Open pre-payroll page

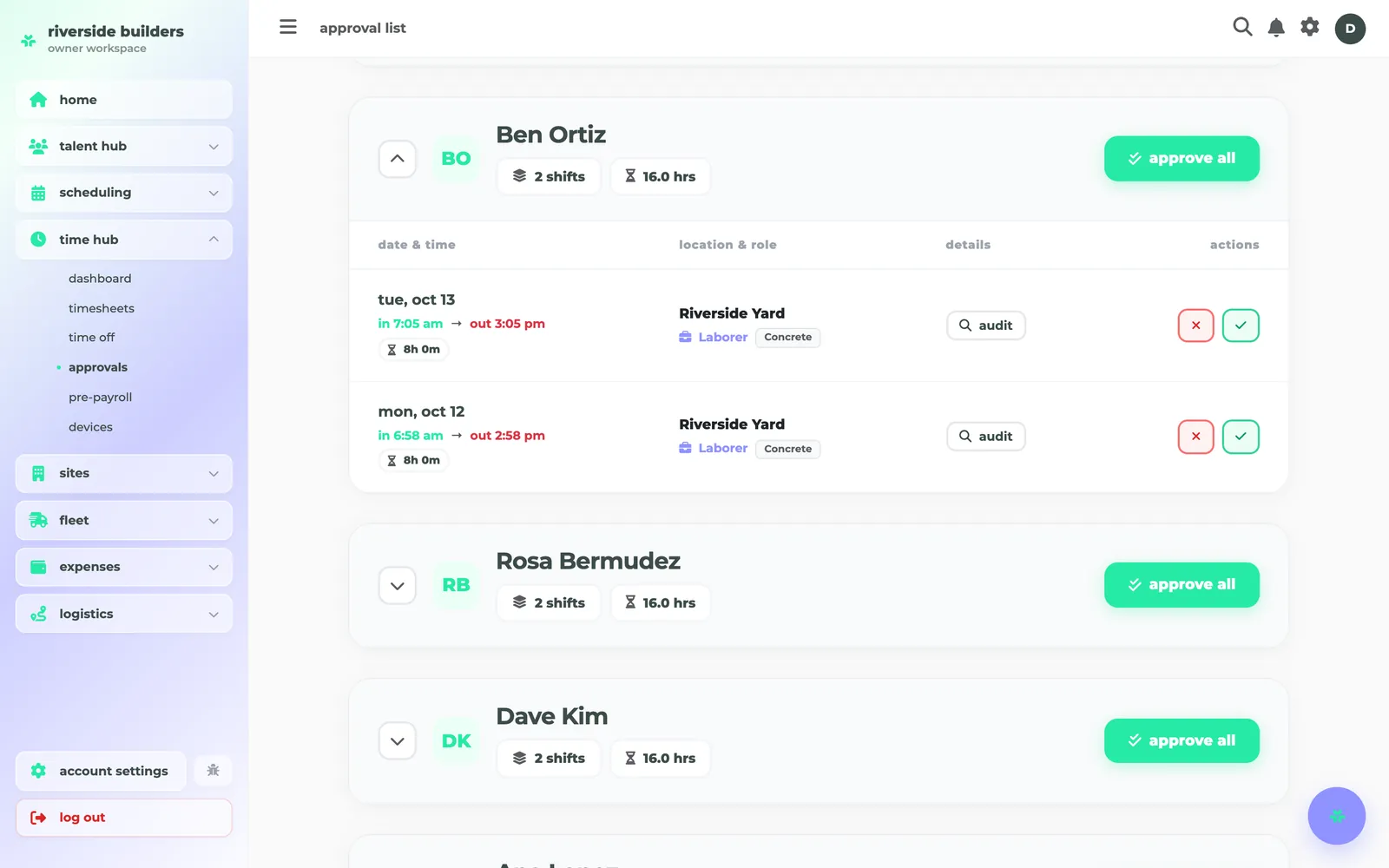101,397
